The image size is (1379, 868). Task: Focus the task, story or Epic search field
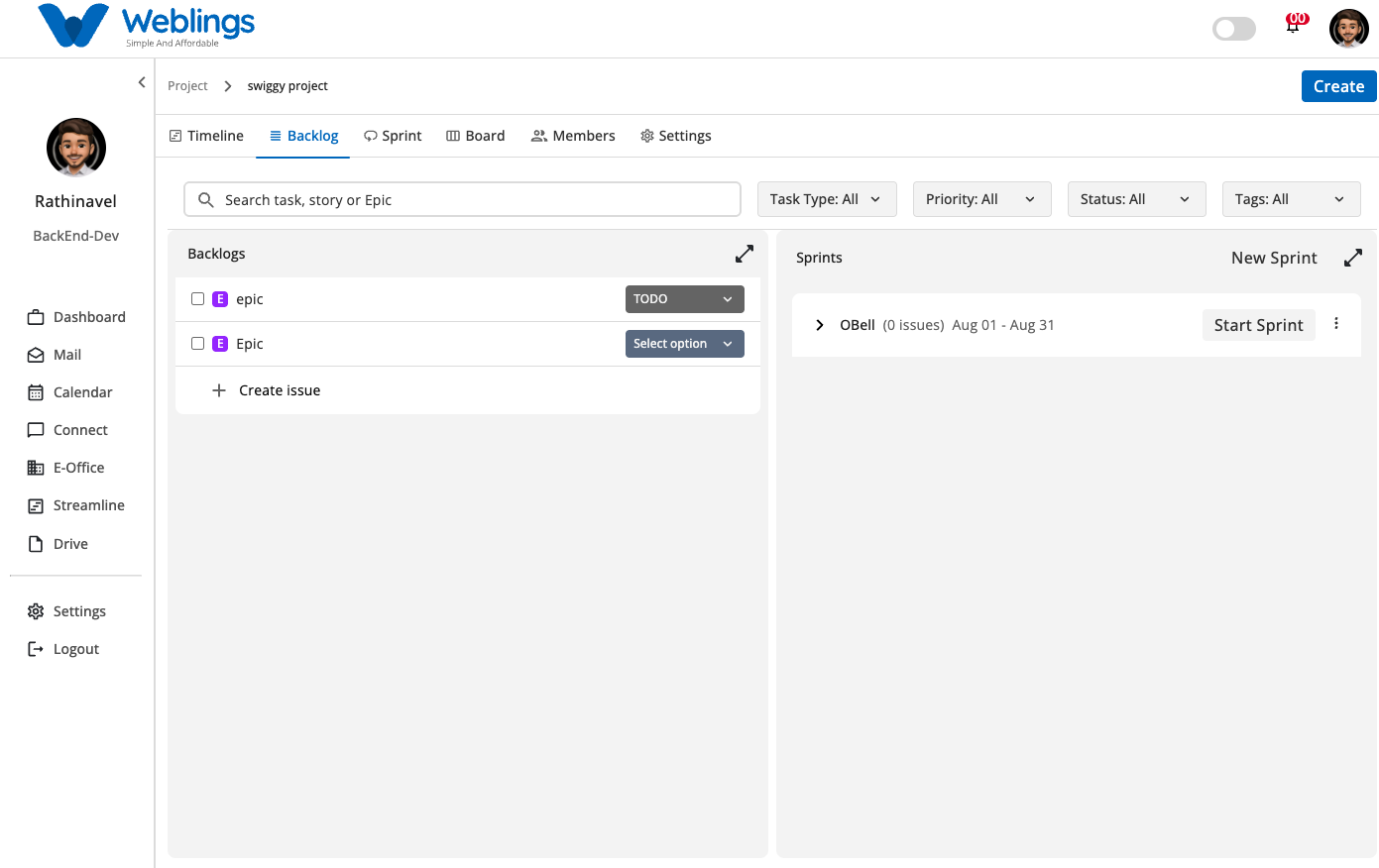(462, 199)
